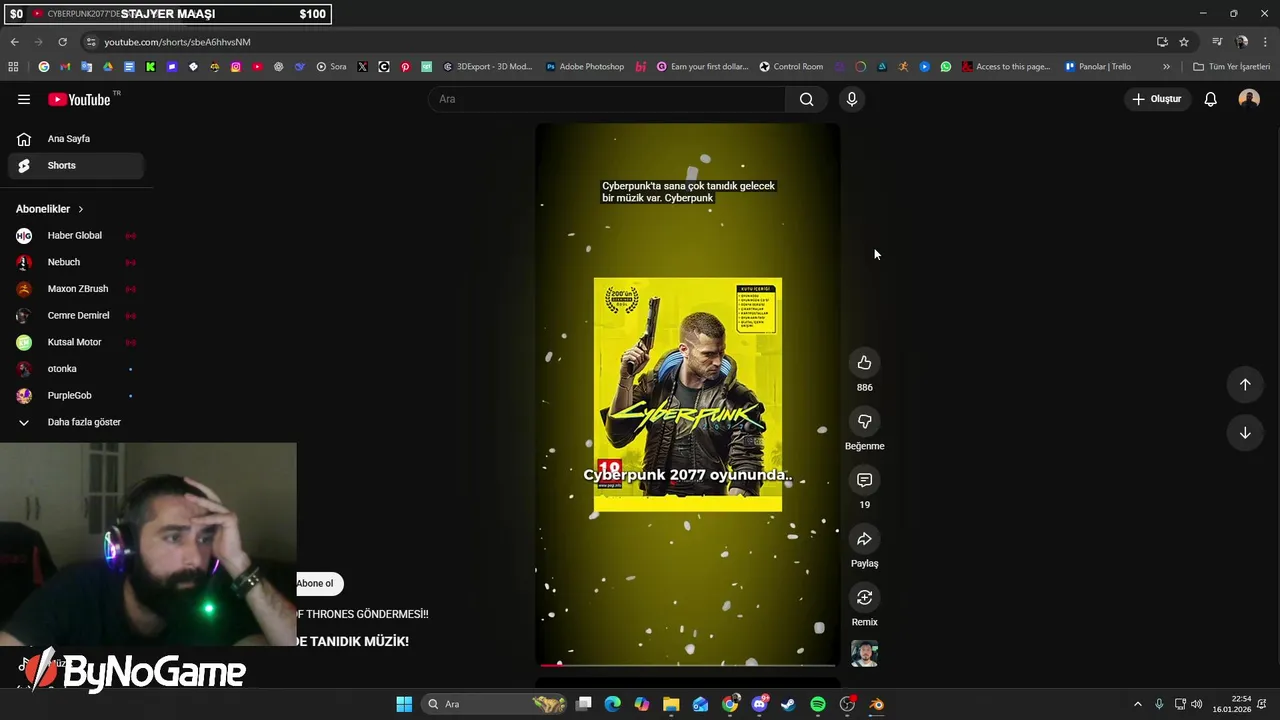Open the X bookmark icon
The height and width of the screenshot is (720, 1280).
point(362,67)
